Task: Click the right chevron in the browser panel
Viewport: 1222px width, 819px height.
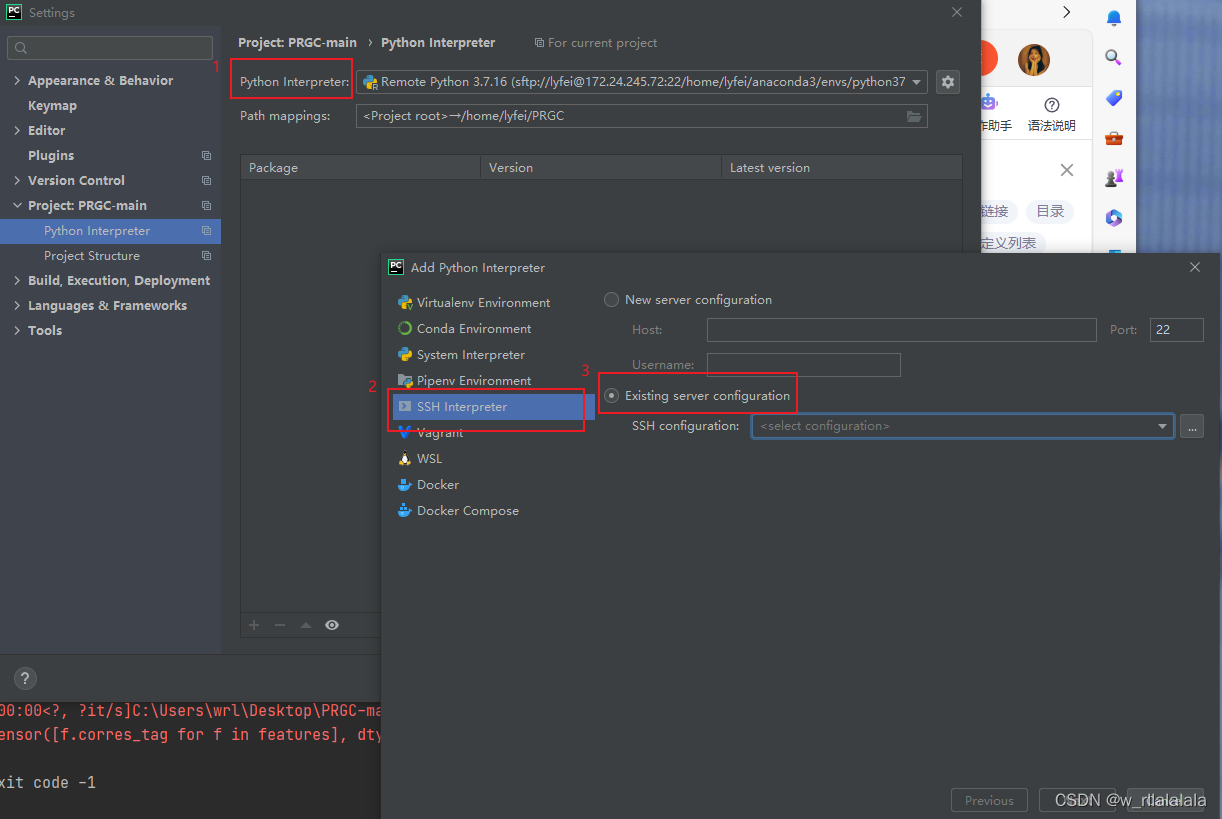Action: pyautogui.click(x=1066, y=12)
